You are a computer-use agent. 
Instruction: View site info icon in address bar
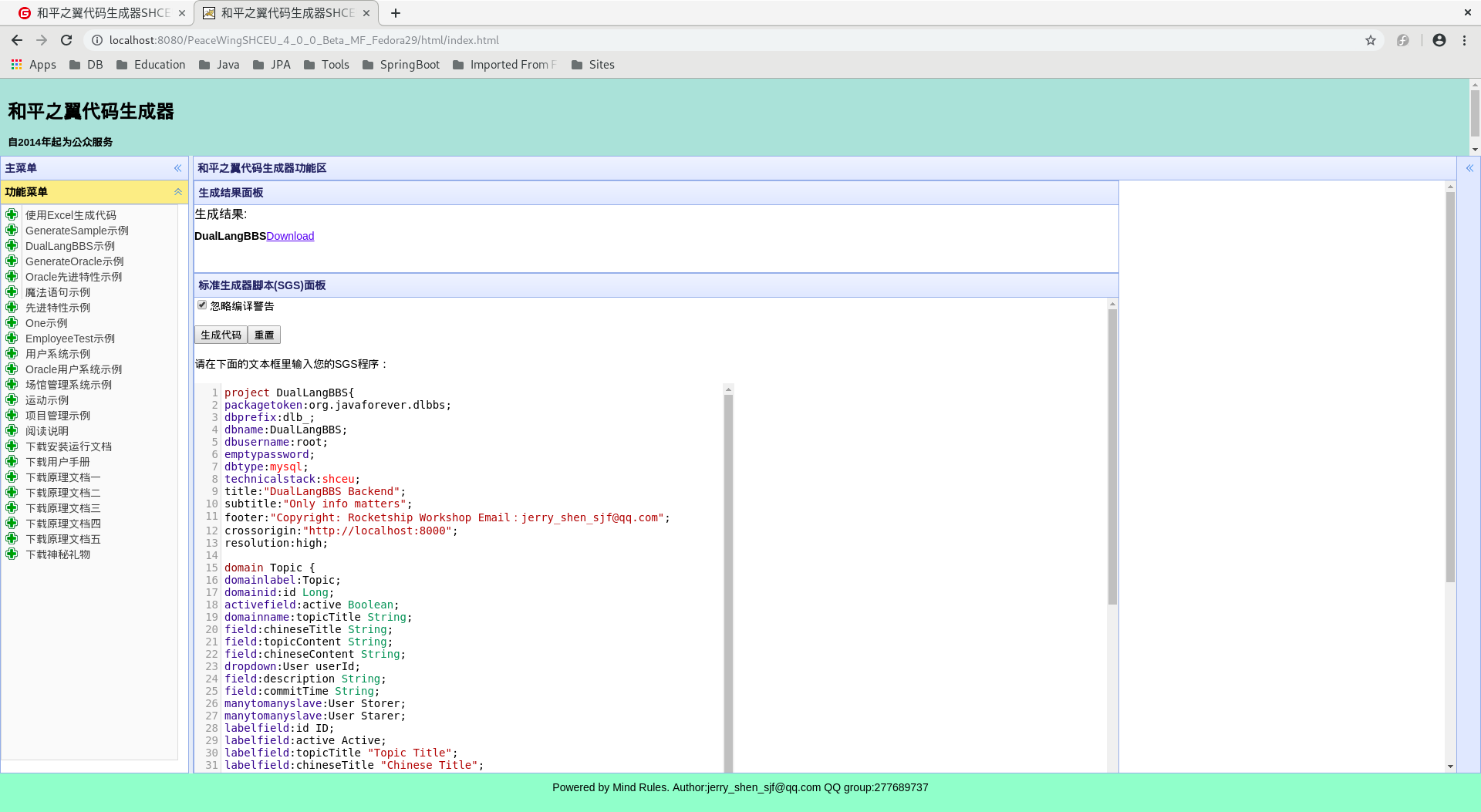click(97, 40)
